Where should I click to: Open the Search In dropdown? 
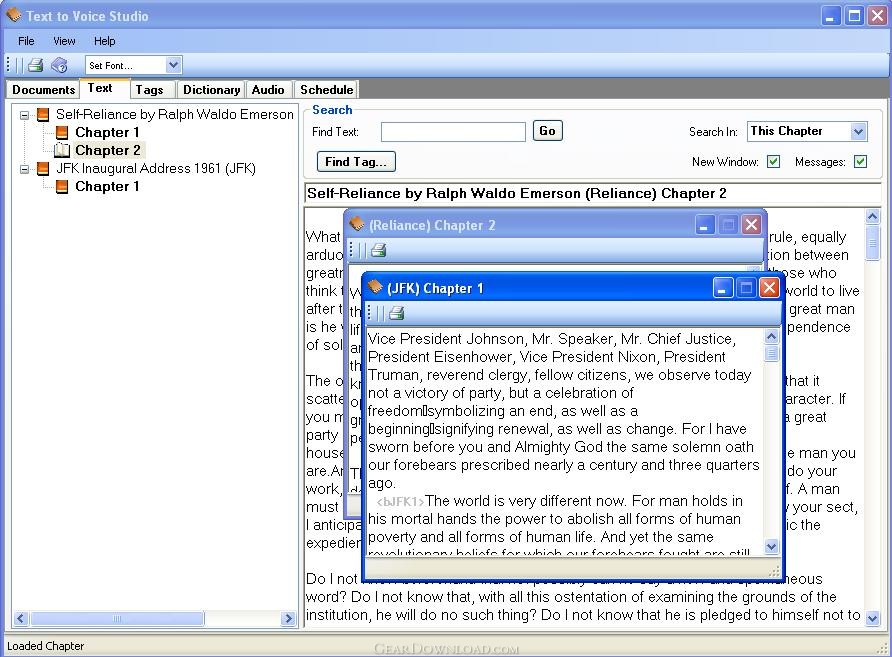pos(858,131)
